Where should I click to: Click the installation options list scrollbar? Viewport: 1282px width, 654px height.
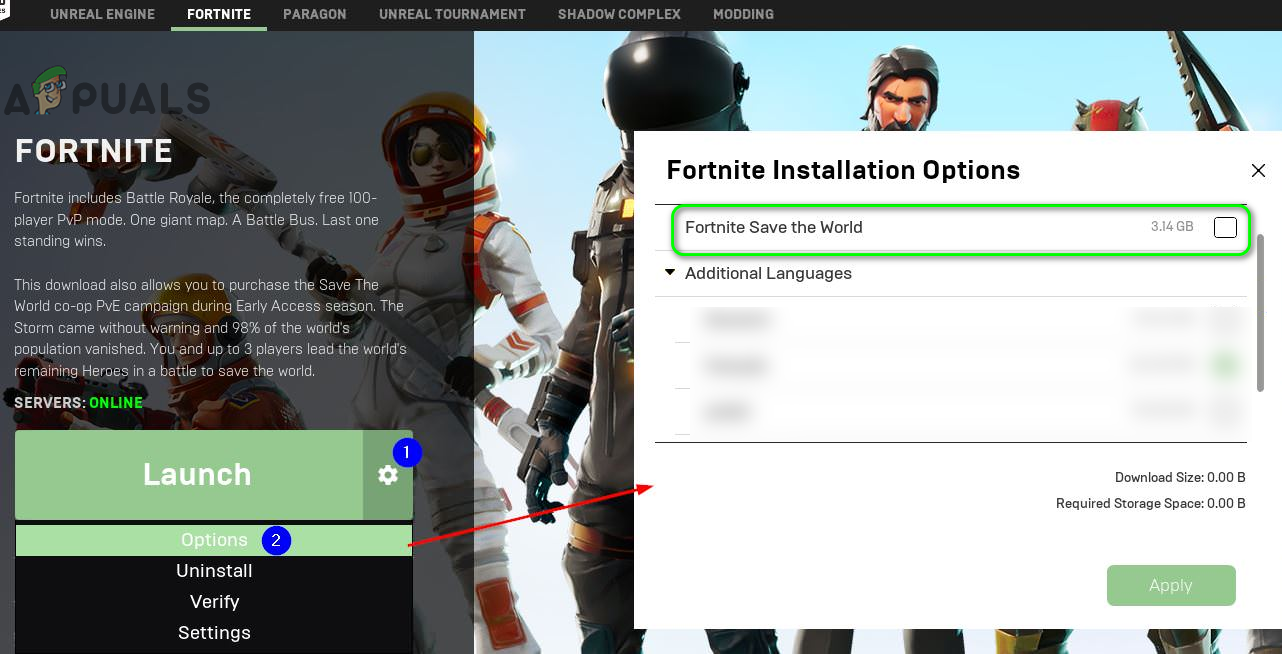(1260, 313)
